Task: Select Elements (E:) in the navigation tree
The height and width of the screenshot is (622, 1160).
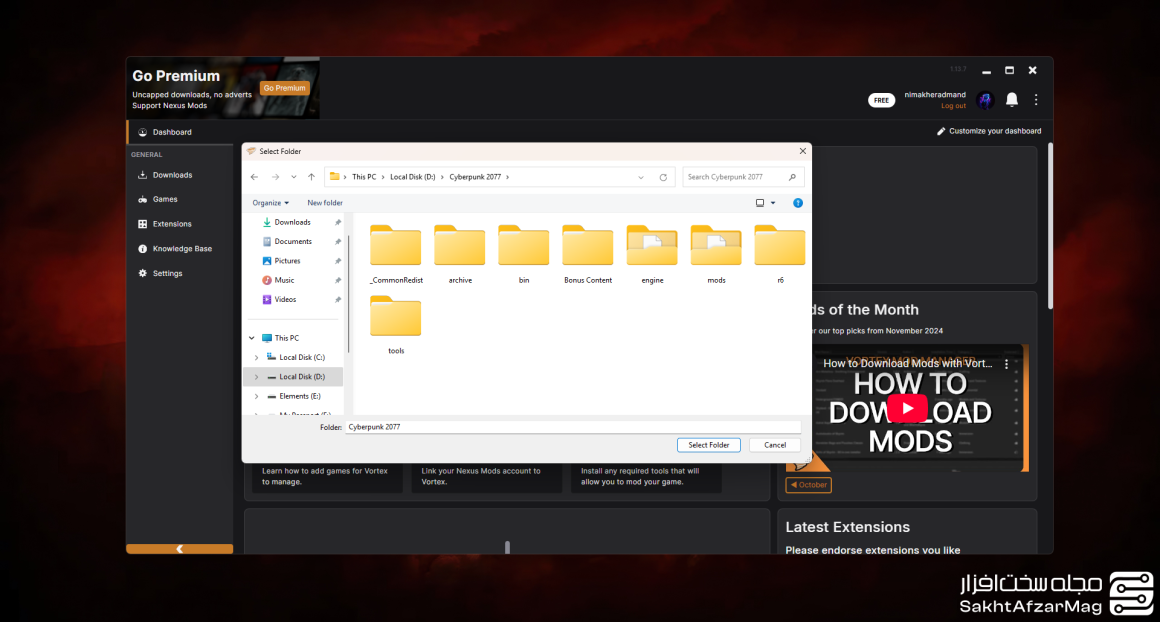Action: [300, 396]
